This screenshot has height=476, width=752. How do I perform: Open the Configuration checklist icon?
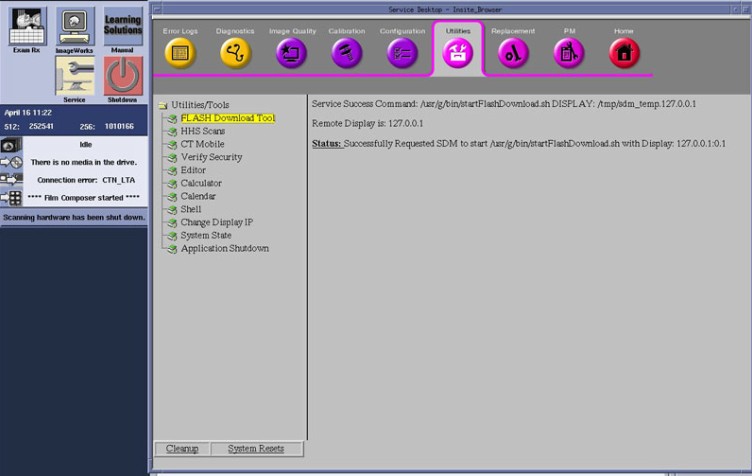(402, 53)
